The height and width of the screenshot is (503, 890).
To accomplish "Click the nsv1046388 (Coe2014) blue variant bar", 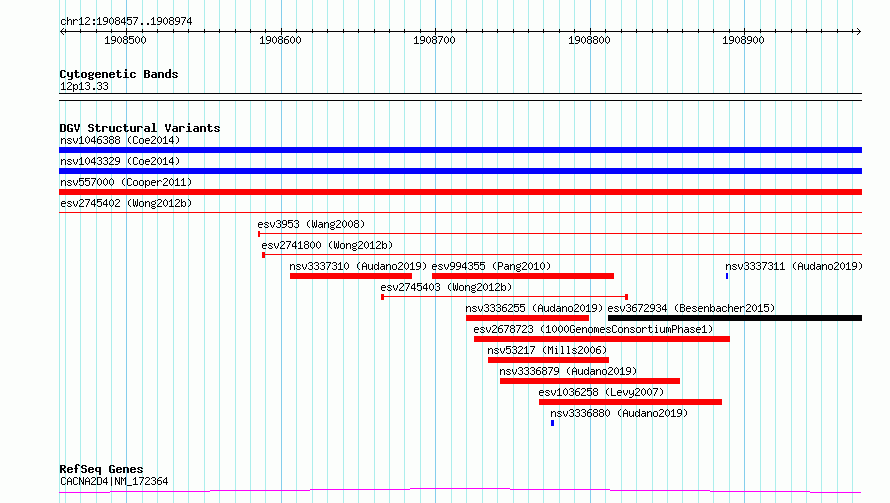I will tap(460, 150).
